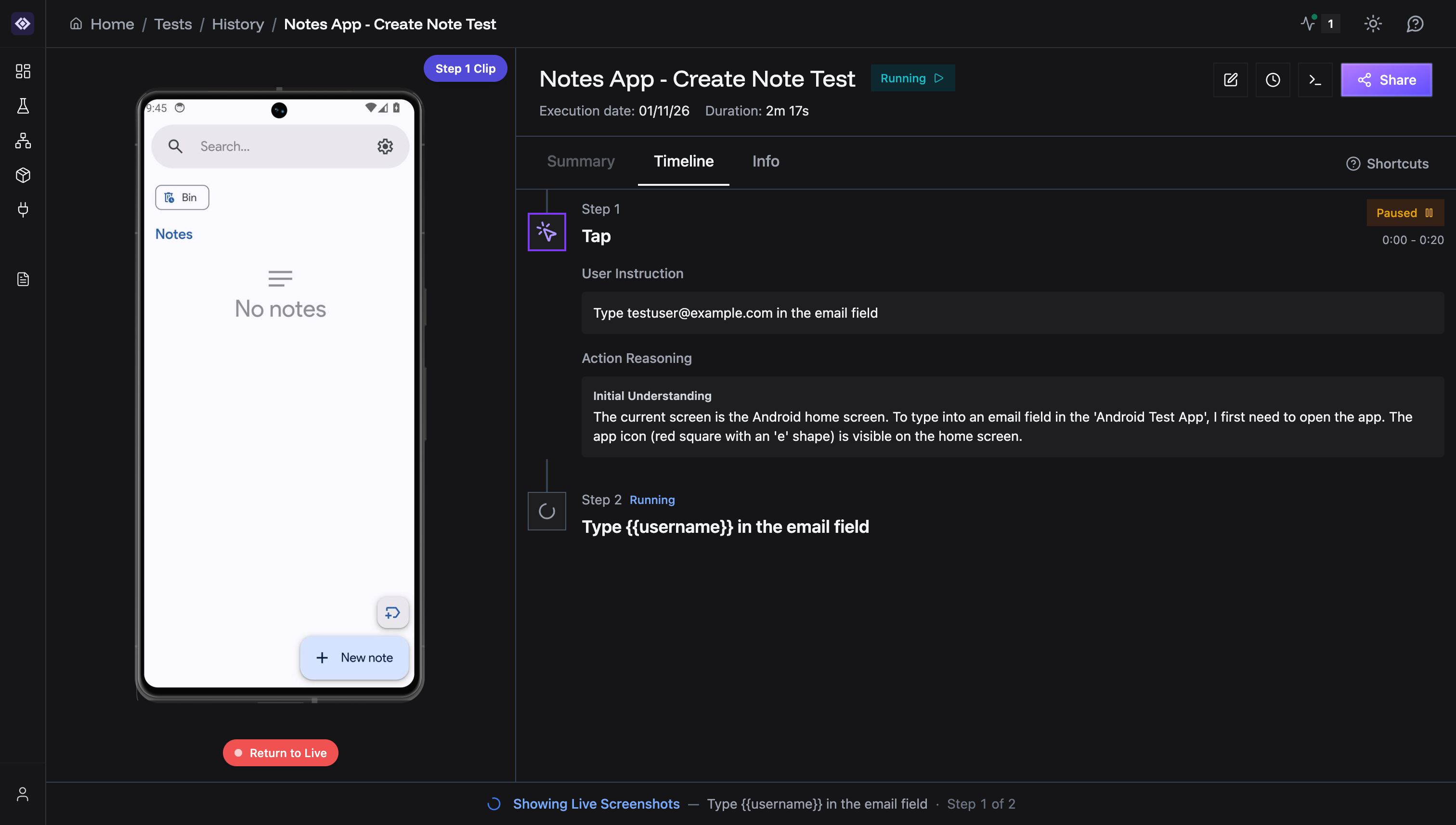Click the dashboard grid icon in sidebar
This screenshot has height=825, width=1456.
click(23, 71)
